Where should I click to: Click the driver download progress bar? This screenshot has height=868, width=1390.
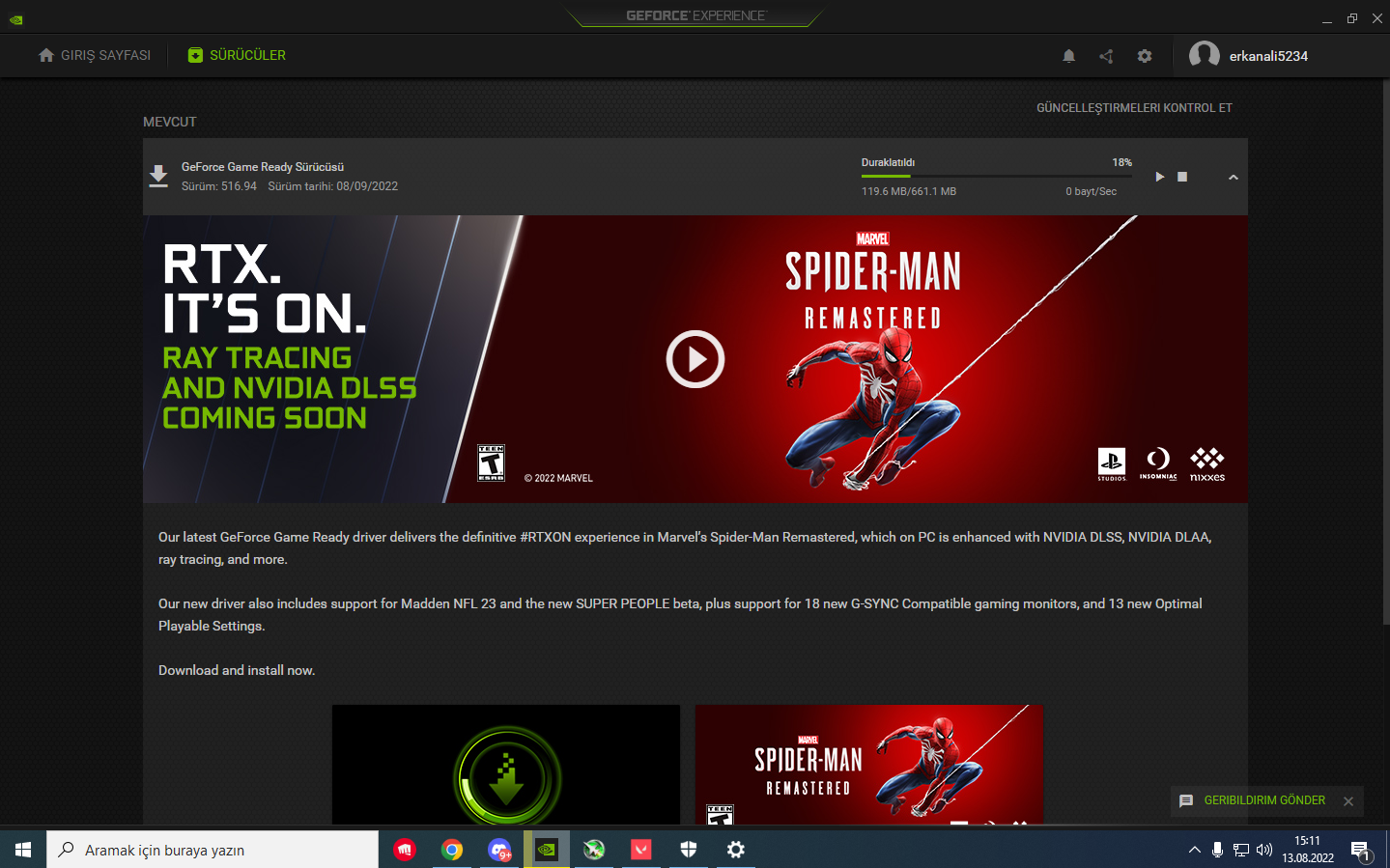(997, 176)
